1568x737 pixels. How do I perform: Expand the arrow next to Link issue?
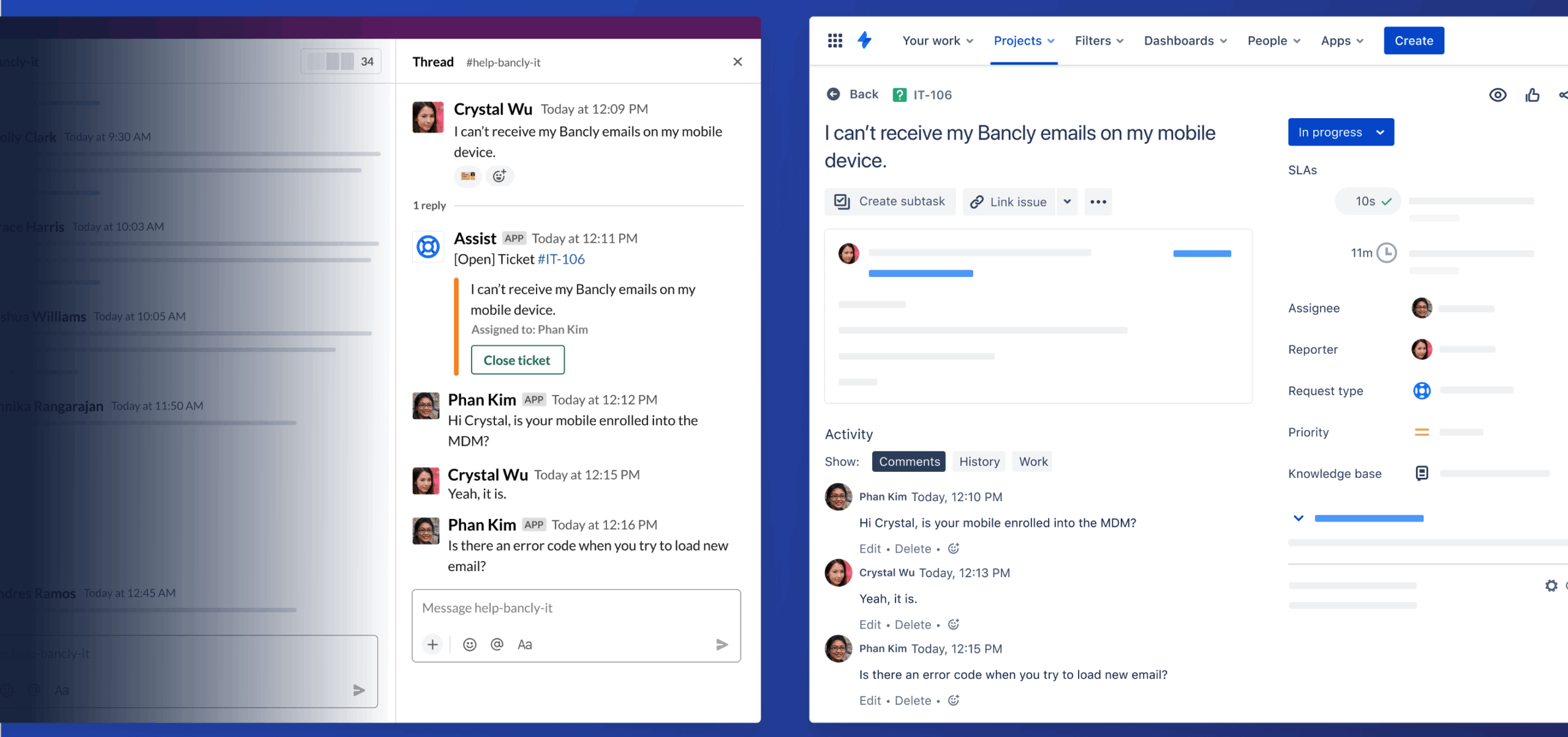[1067, 202]
